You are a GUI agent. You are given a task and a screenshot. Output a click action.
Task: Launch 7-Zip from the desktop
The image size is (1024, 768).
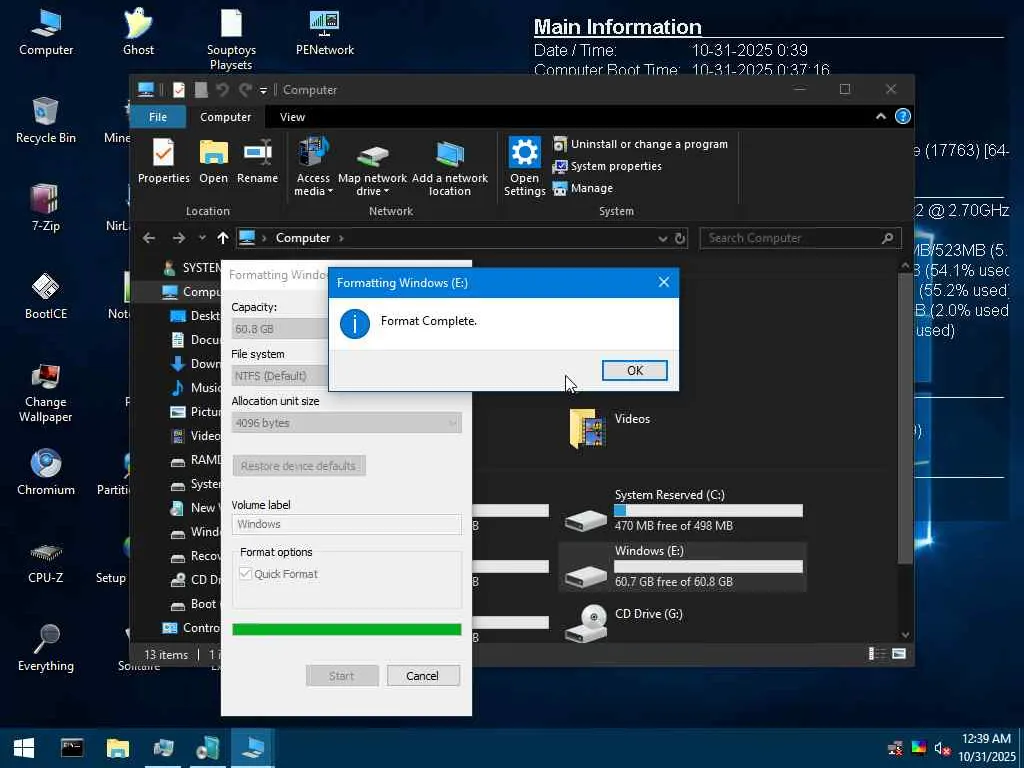pos(46,208)
